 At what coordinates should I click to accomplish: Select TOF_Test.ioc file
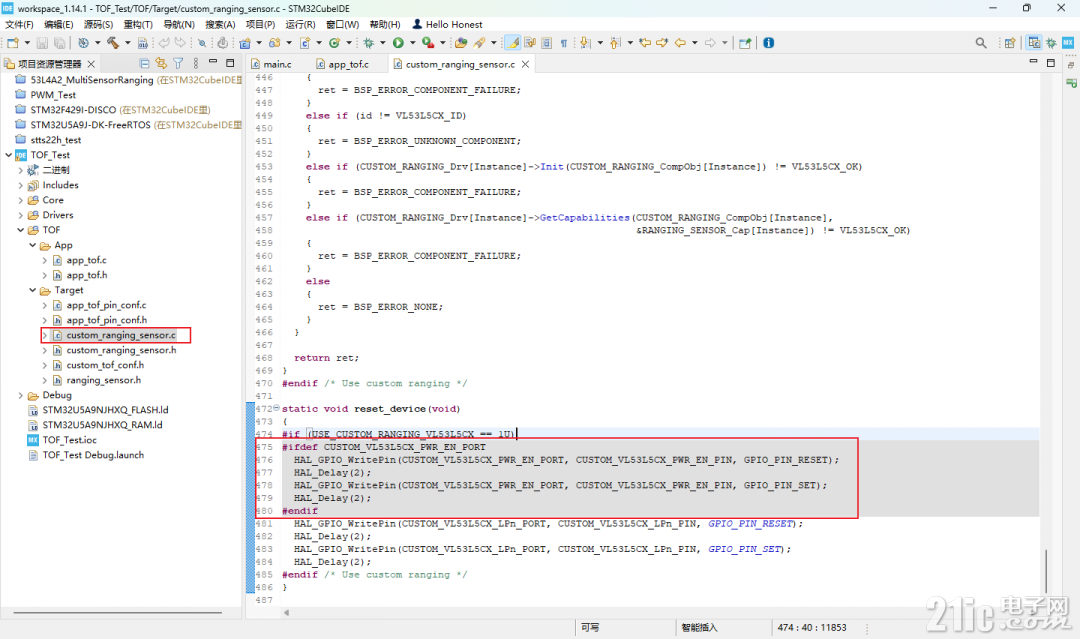[70, 440]
